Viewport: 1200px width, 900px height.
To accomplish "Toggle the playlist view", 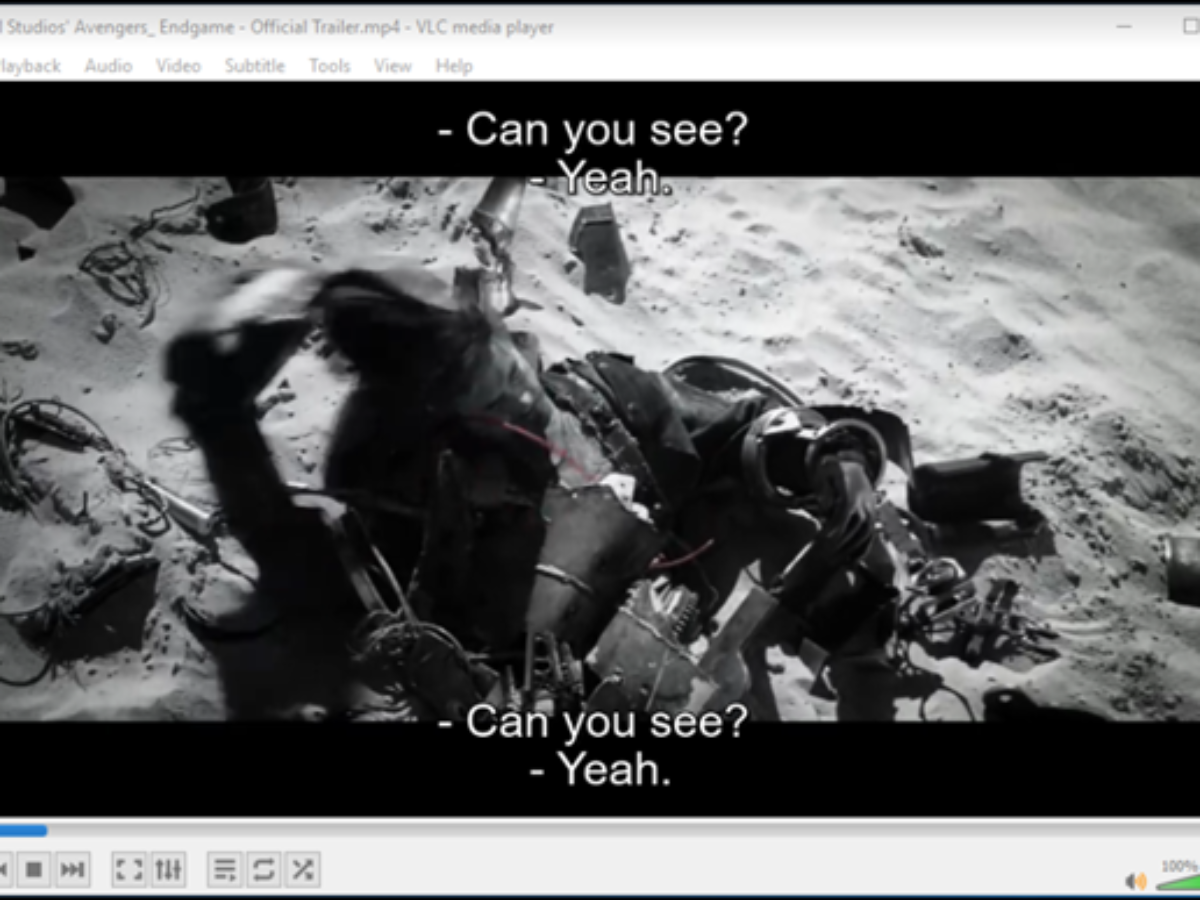I will pyautogui.click(x=225, y=870).
